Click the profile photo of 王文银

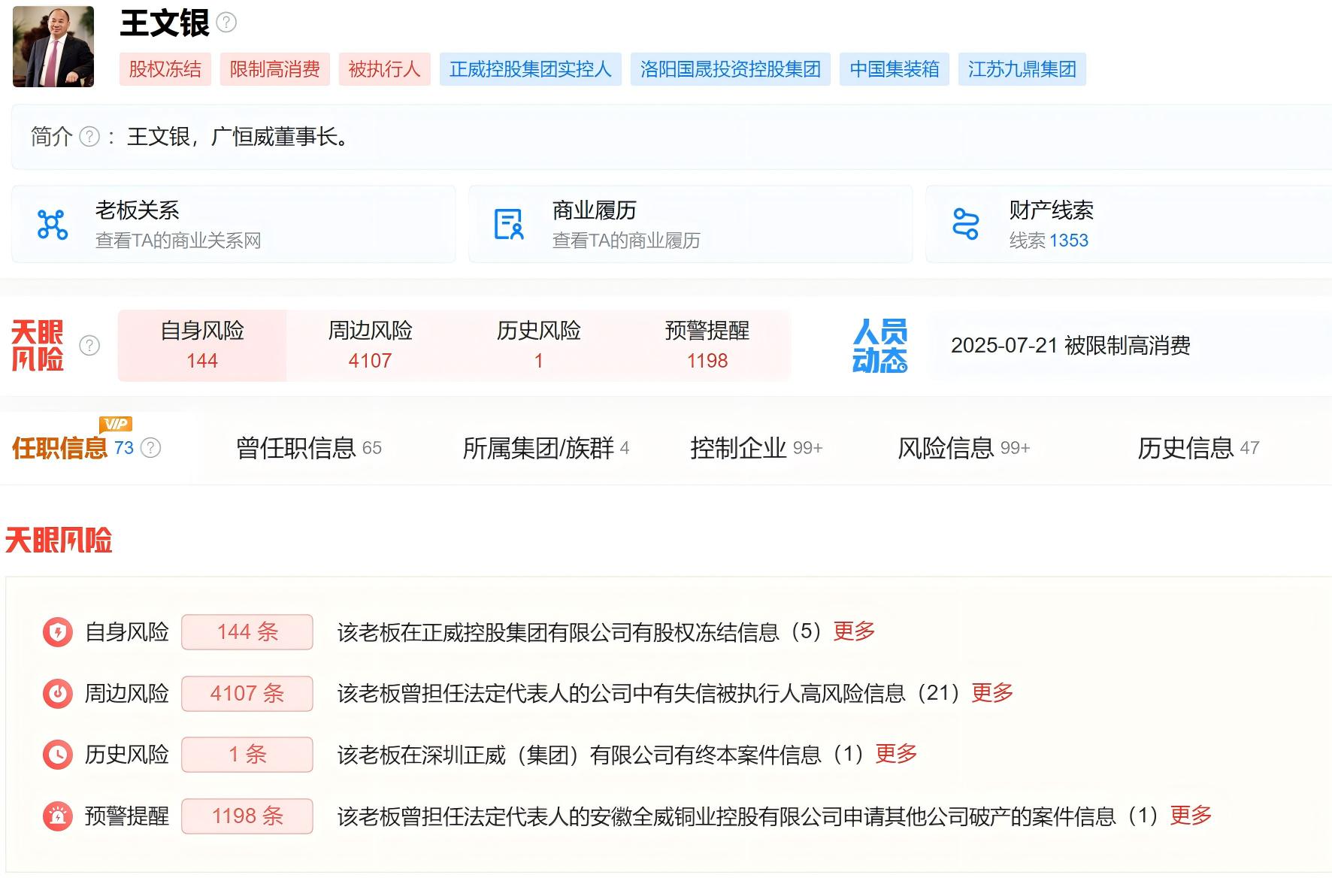53,47
